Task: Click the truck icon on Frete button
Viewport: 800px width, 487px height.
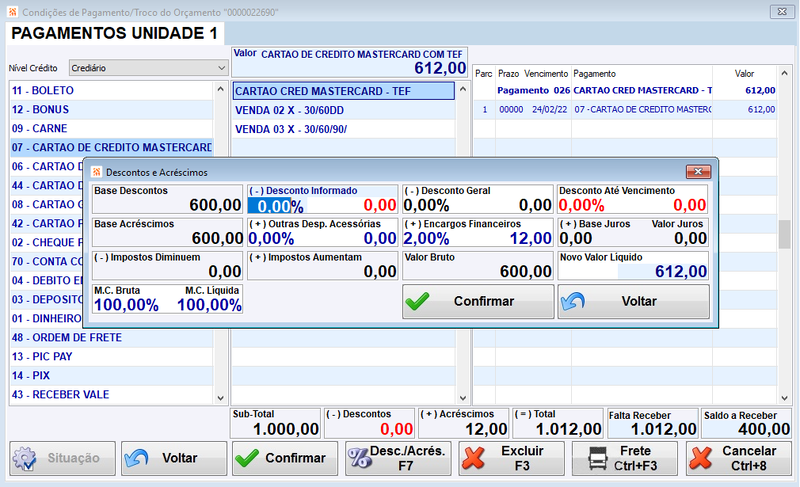Action: 597,458
